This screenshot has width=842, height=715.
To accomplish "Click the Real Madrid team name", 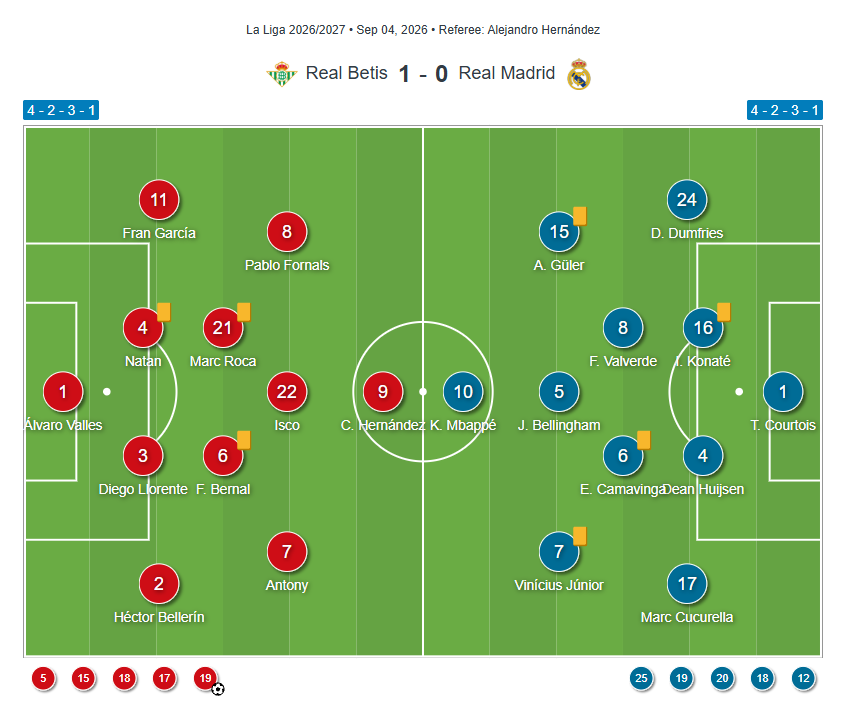I will click(x=506, y=73).
